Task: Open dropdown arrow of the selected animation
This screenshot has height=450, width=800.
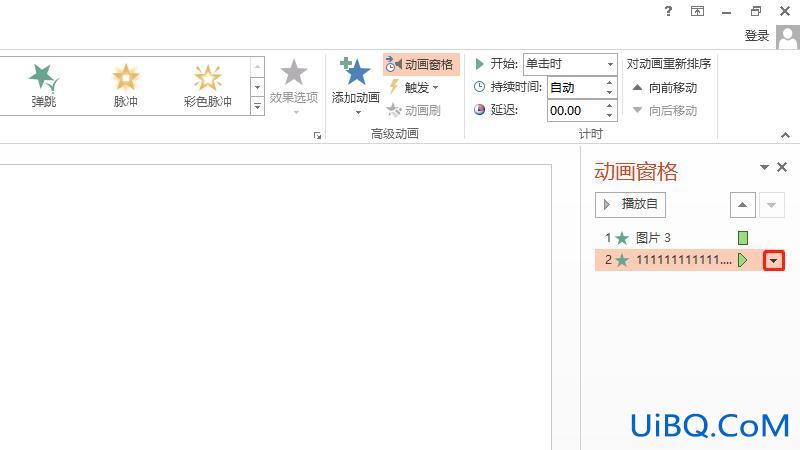Action: coord(773,261)
